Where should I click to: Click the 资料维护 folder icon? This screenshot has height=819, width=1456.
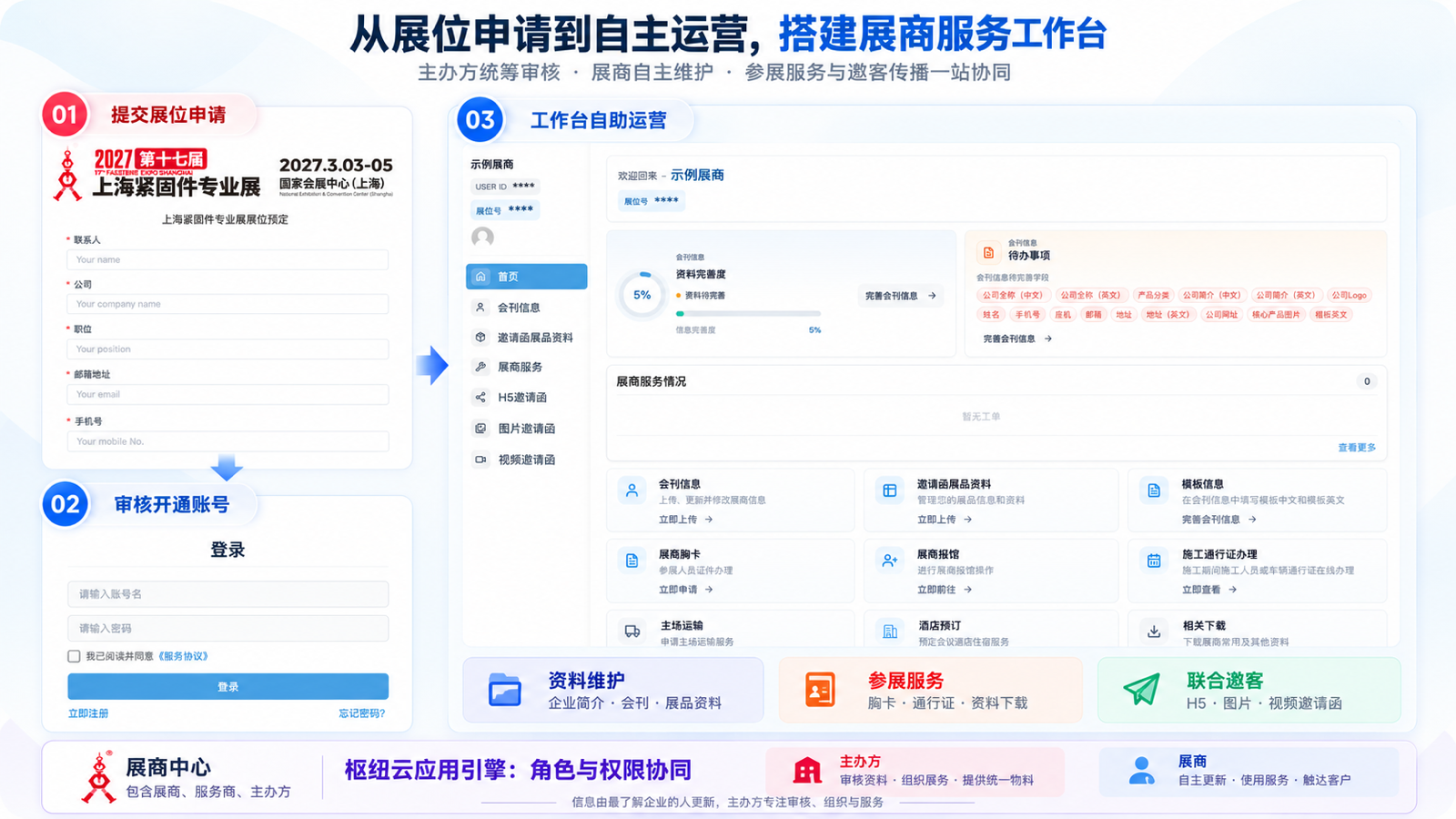tap(504, 690)
